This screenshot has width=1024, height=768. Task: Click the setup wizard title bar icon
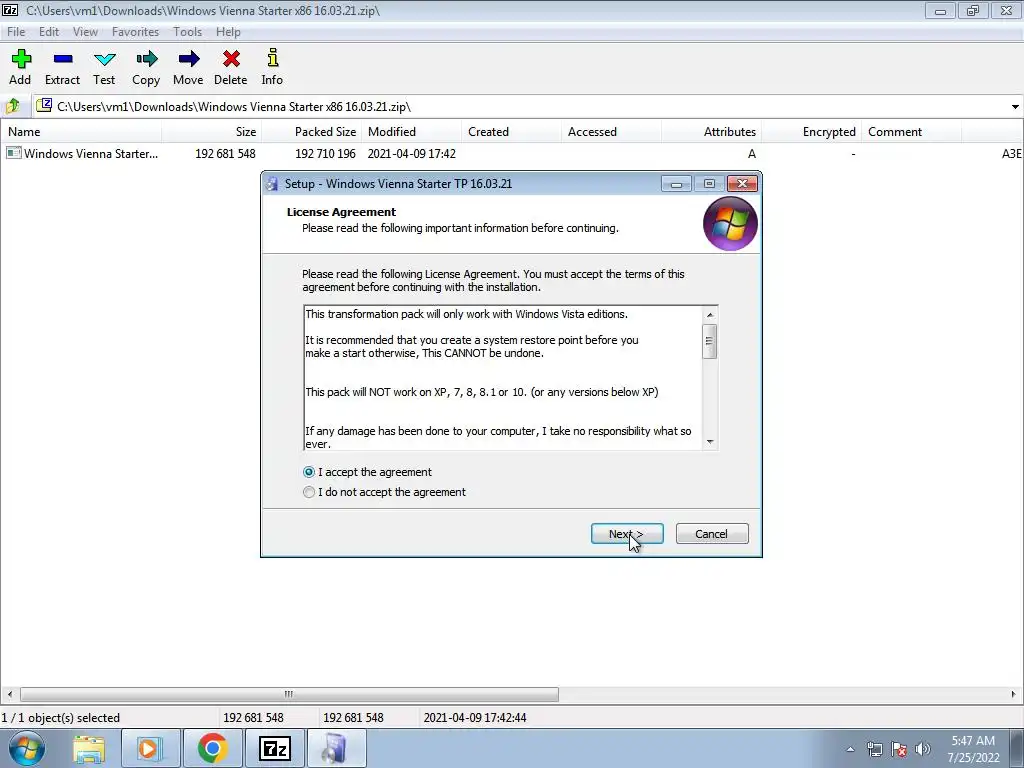pyautogui.click(x=272, y=184)
